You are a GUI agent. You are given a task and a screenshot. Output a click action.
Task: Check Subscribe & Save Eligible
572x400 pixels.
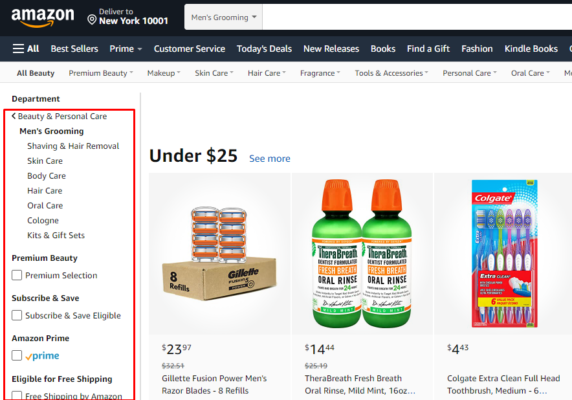click(17, 315)
